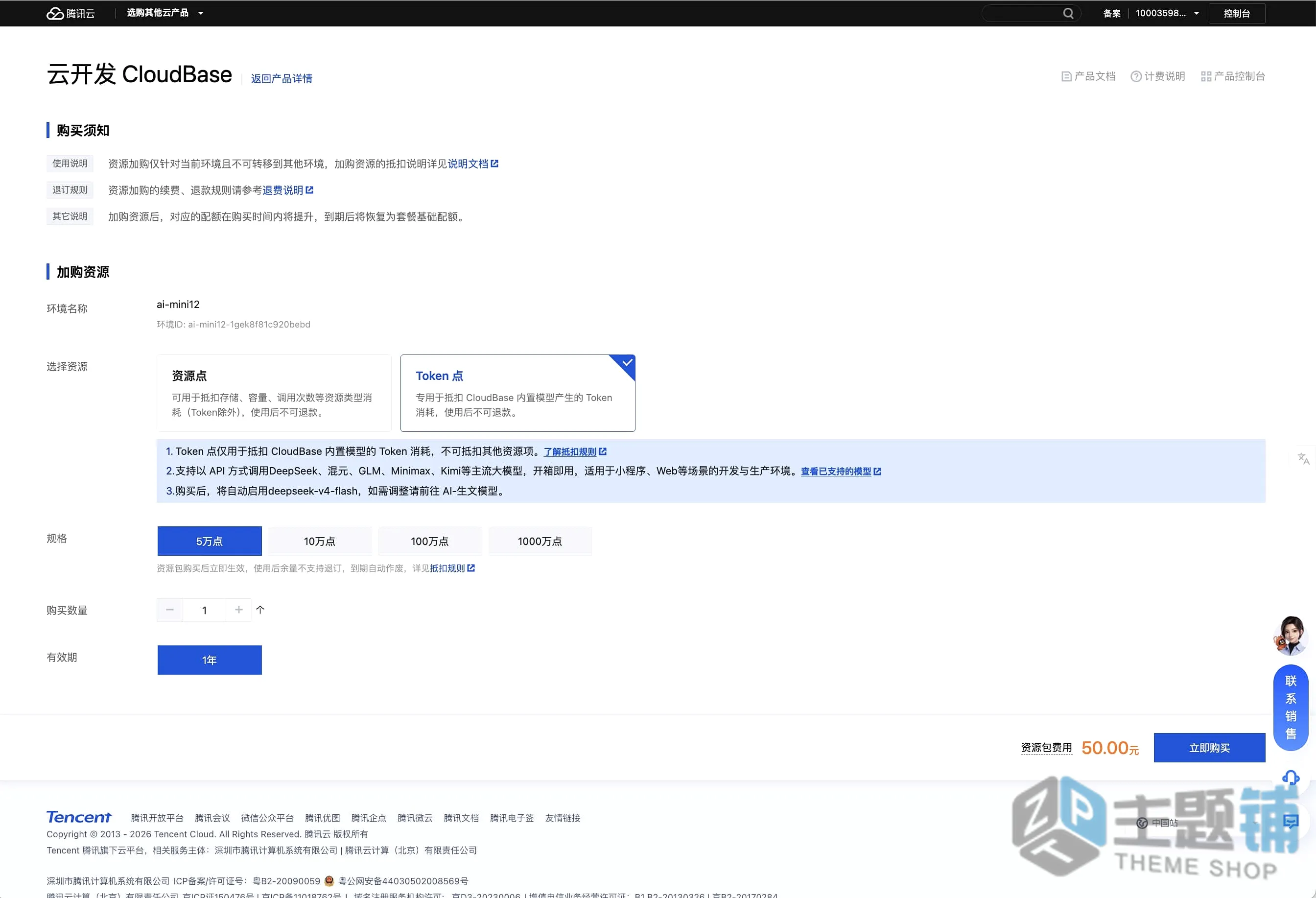The width and height of the screenshot is (1316, 898).
Task: Click the 联系销售 floating button
Action: point(1291,708)
